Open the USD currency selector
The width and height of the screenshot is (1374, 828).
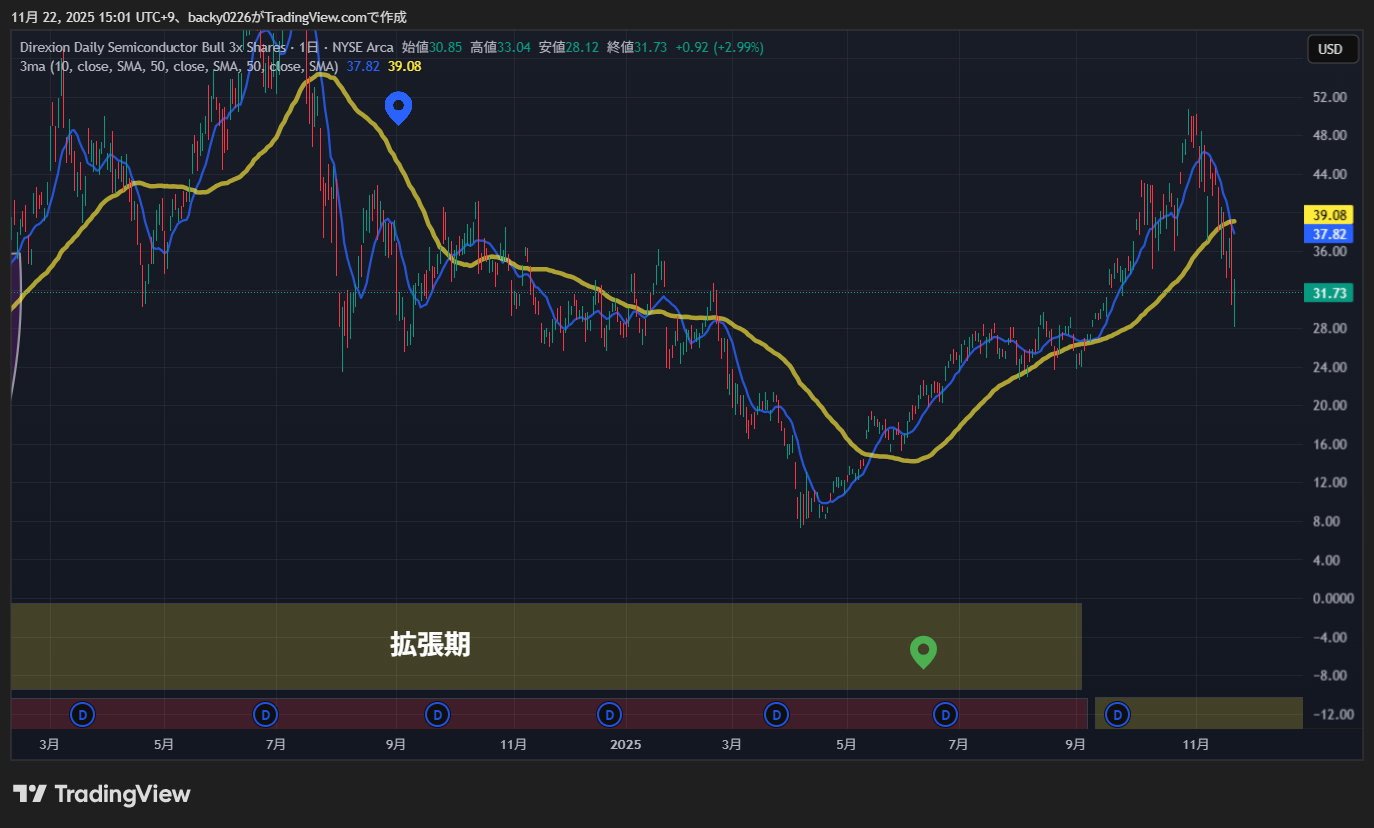pyautogui.click(x=1331, y=49)
